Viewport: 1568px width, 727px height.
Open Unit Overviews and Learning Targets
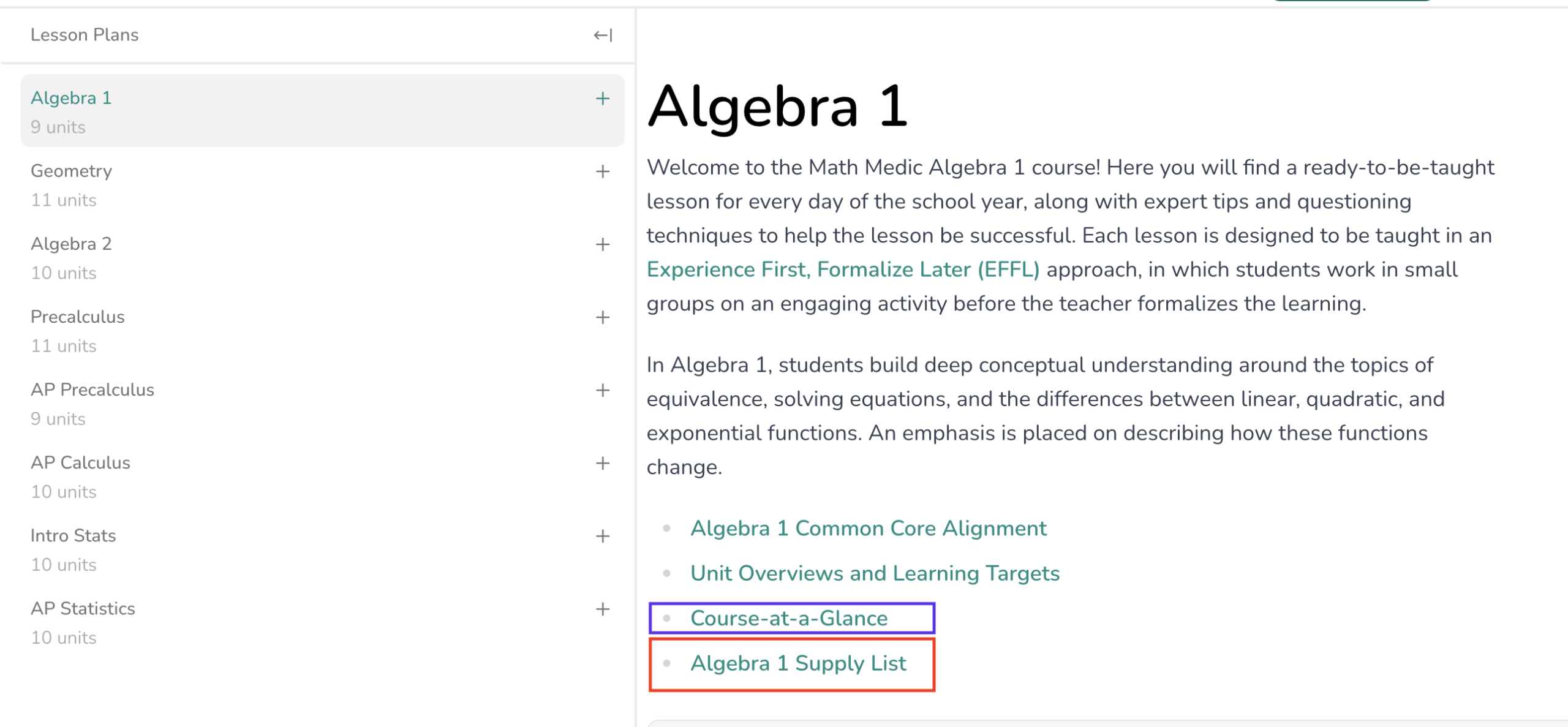[875, 573]
